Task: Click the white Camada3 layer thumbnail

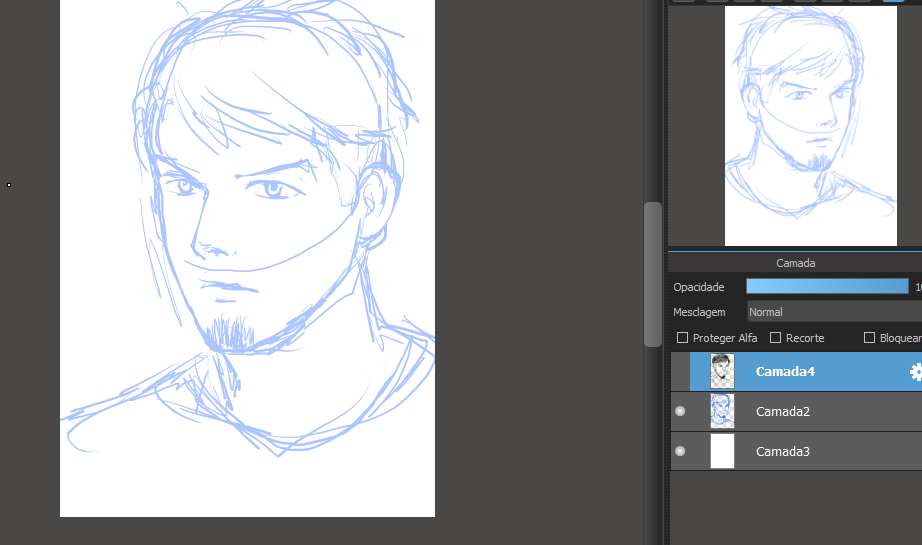Action: [x=722, y=451]
